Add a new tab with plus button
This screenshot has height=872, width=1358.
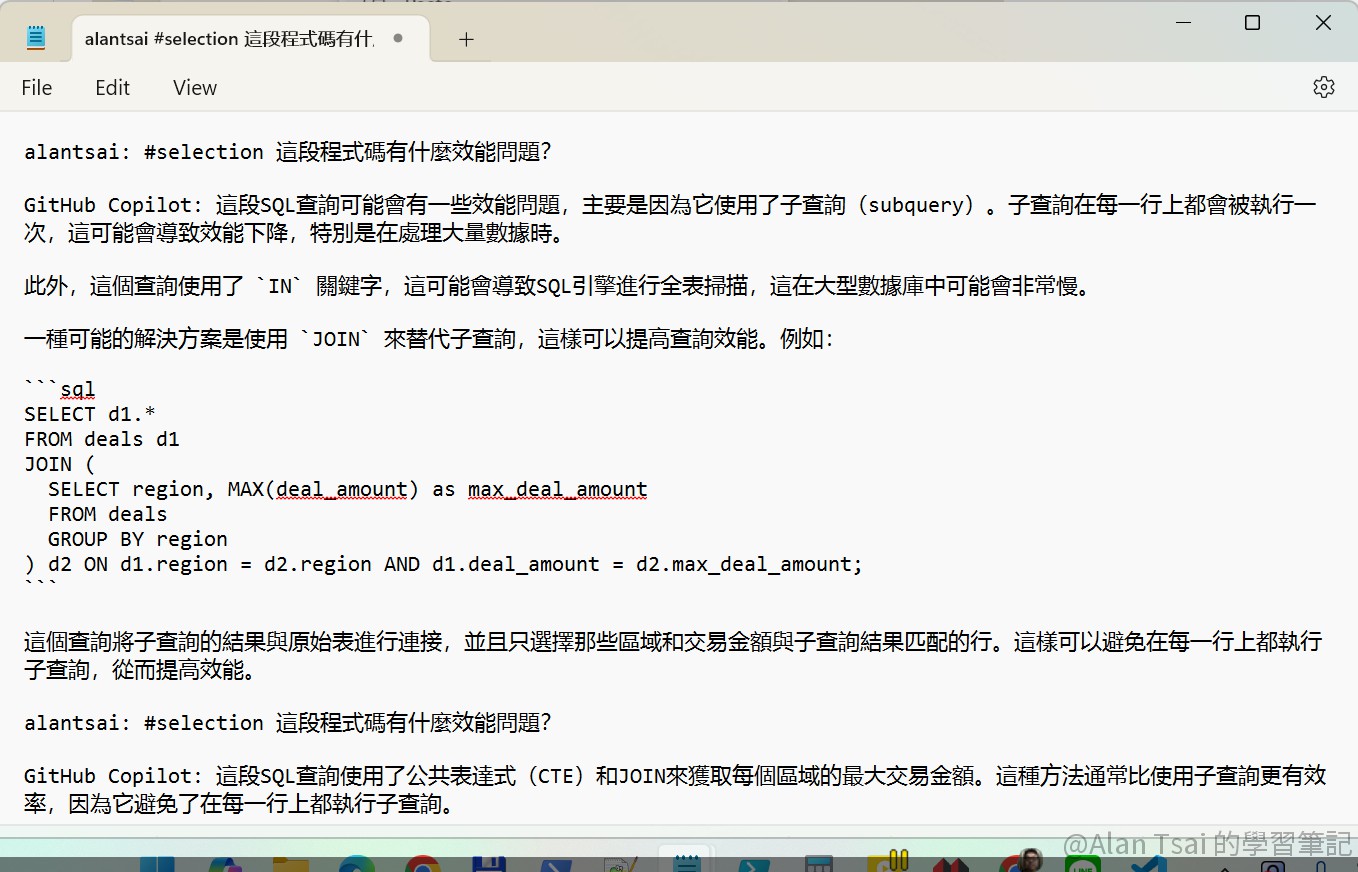tap(466, 39)
